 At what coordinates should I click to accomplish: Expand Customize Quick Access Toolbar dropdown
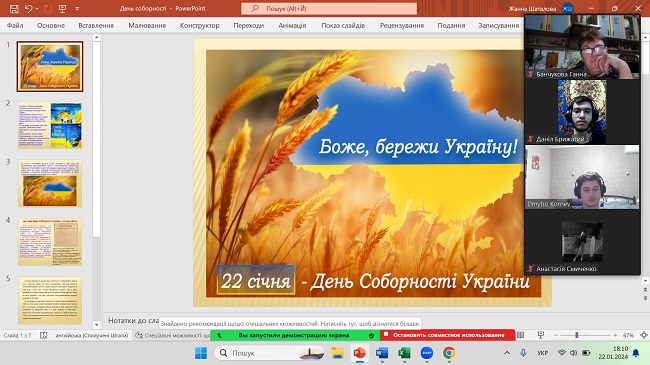[x=77, y=8]
